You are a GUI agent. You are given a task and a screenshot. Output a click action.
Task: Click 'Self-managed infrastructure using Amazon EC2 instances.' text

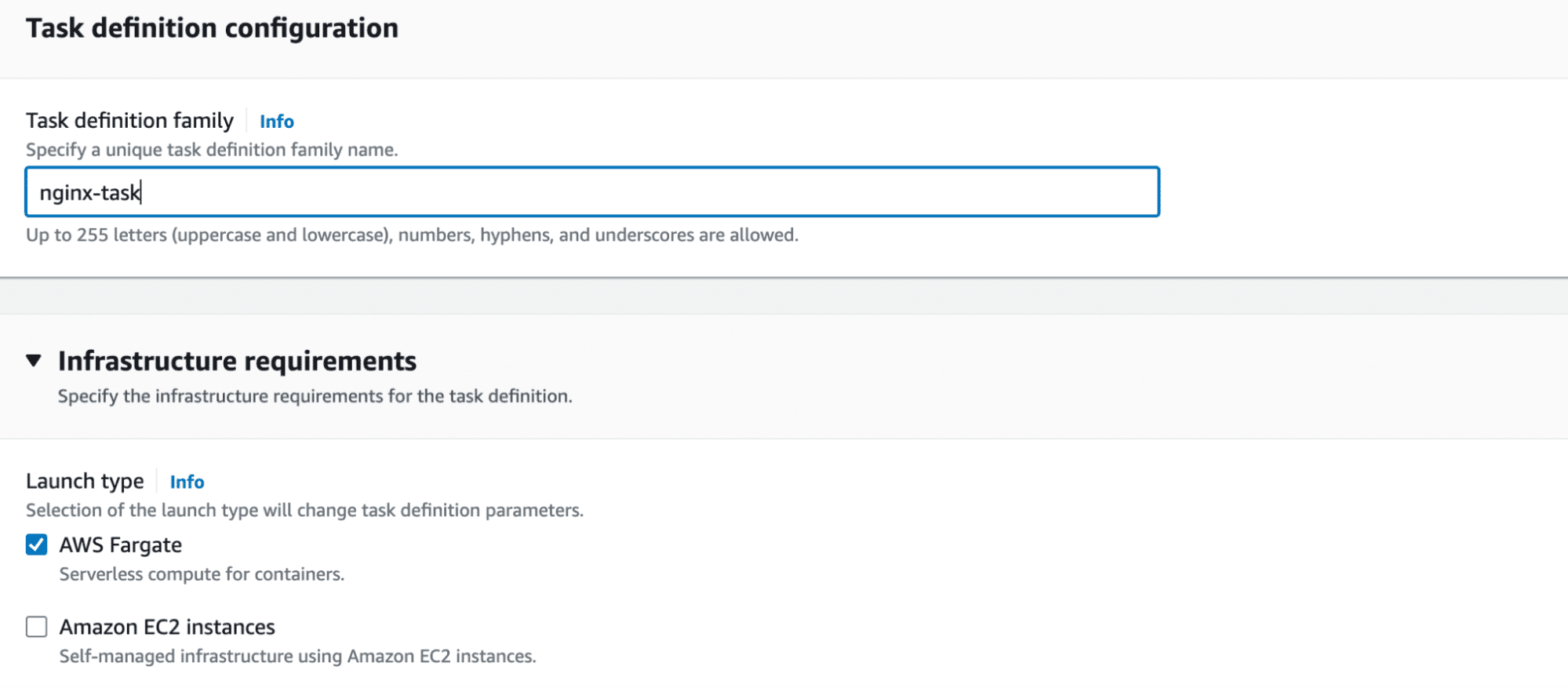click(x=297, y=657)
